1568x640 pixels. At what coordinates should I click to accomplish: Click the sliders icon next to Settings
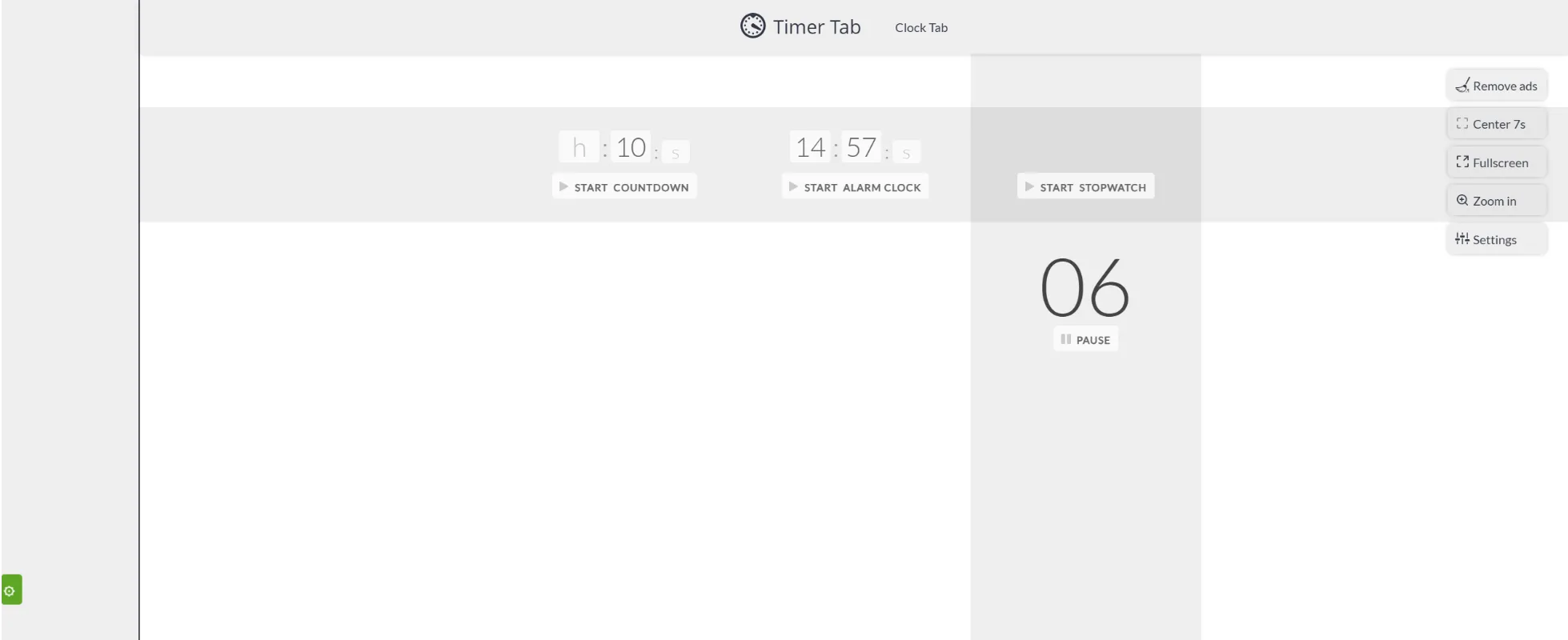coord(1462,239)
